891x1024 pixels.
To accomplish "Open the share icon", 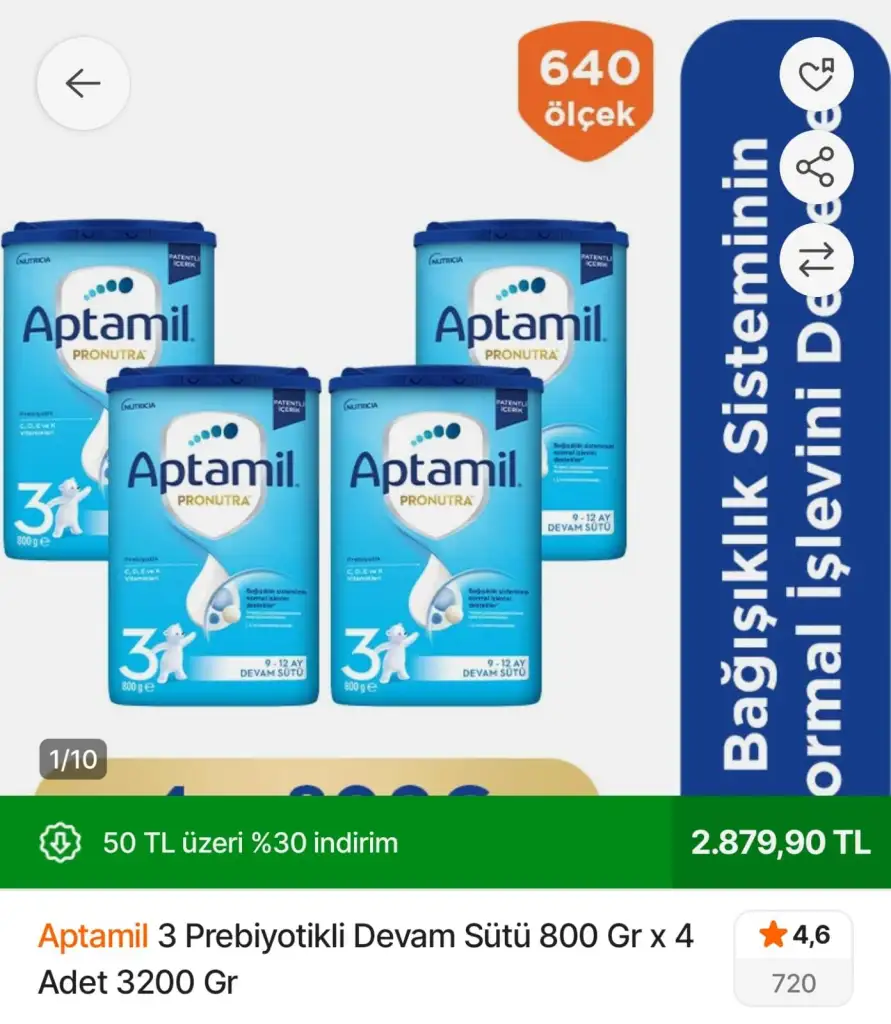I will pos(817,167).
